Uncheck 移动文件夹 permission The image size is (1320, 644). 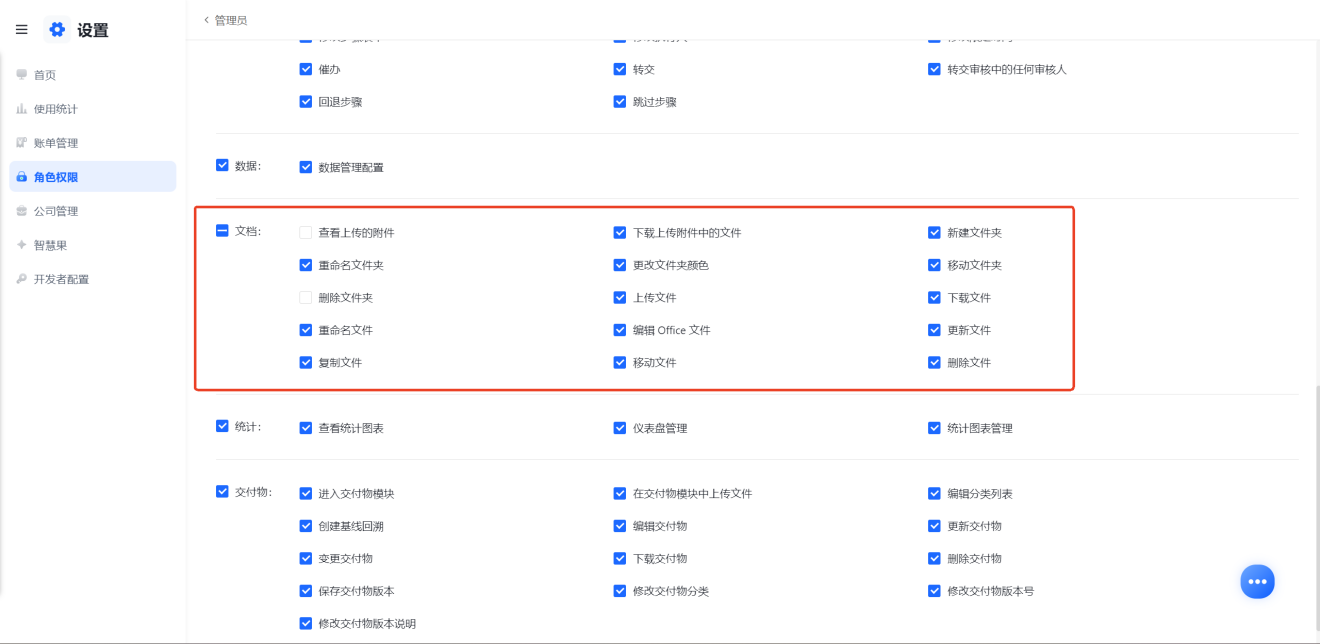point(934,265)
